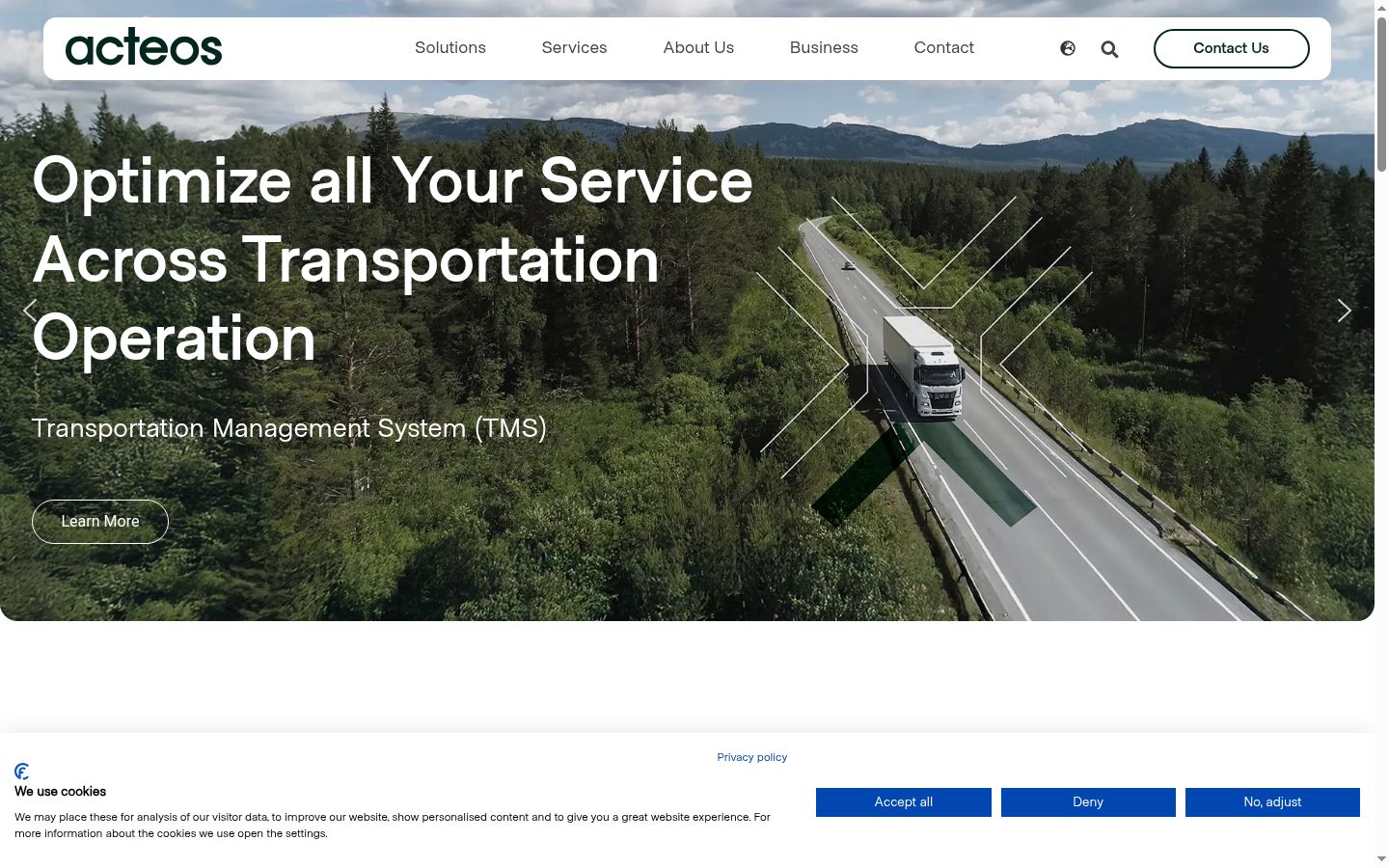Open the Business menu
Viewport: 1389px width, 868px height.
tap(824, 48)
